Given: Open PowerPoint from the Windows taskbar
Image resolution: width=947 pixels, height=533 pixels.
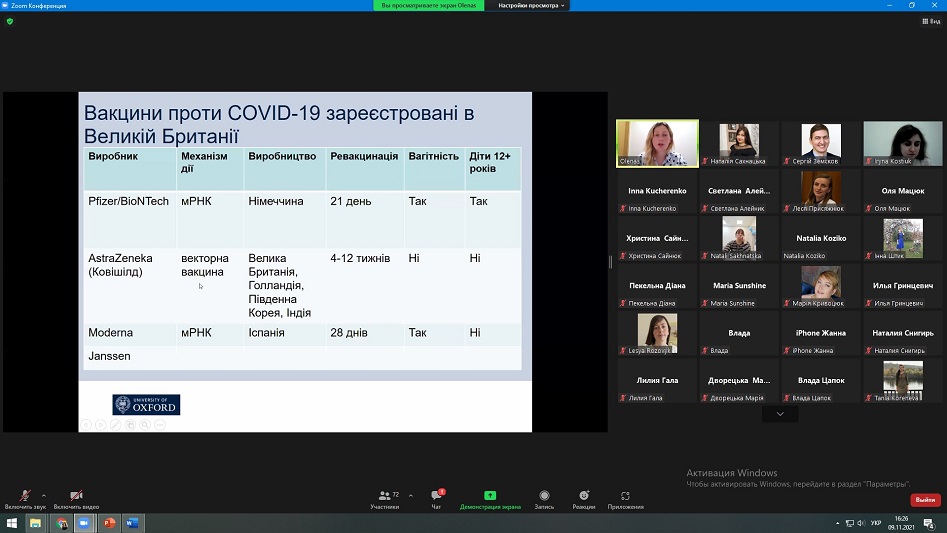Looking at the screenshot, I should [x=109, y=523].
